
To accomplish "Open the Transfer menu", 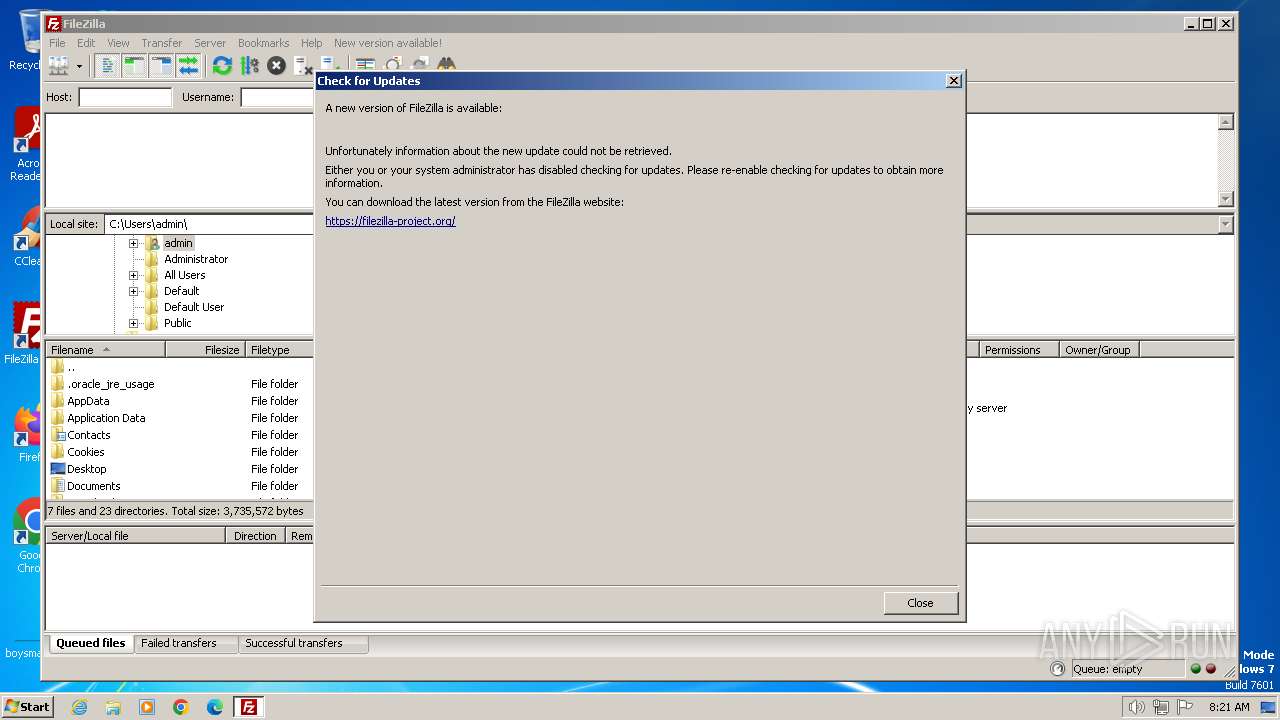I will coord(162,43).
